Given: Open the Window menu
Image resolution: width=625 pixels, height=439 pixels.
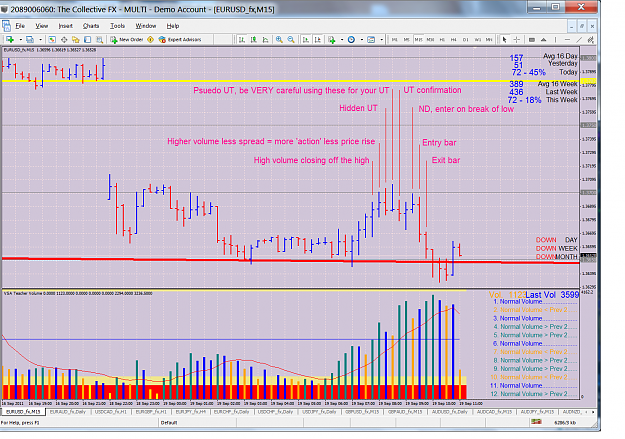Looking at the screenshot, I should point(145,26).
